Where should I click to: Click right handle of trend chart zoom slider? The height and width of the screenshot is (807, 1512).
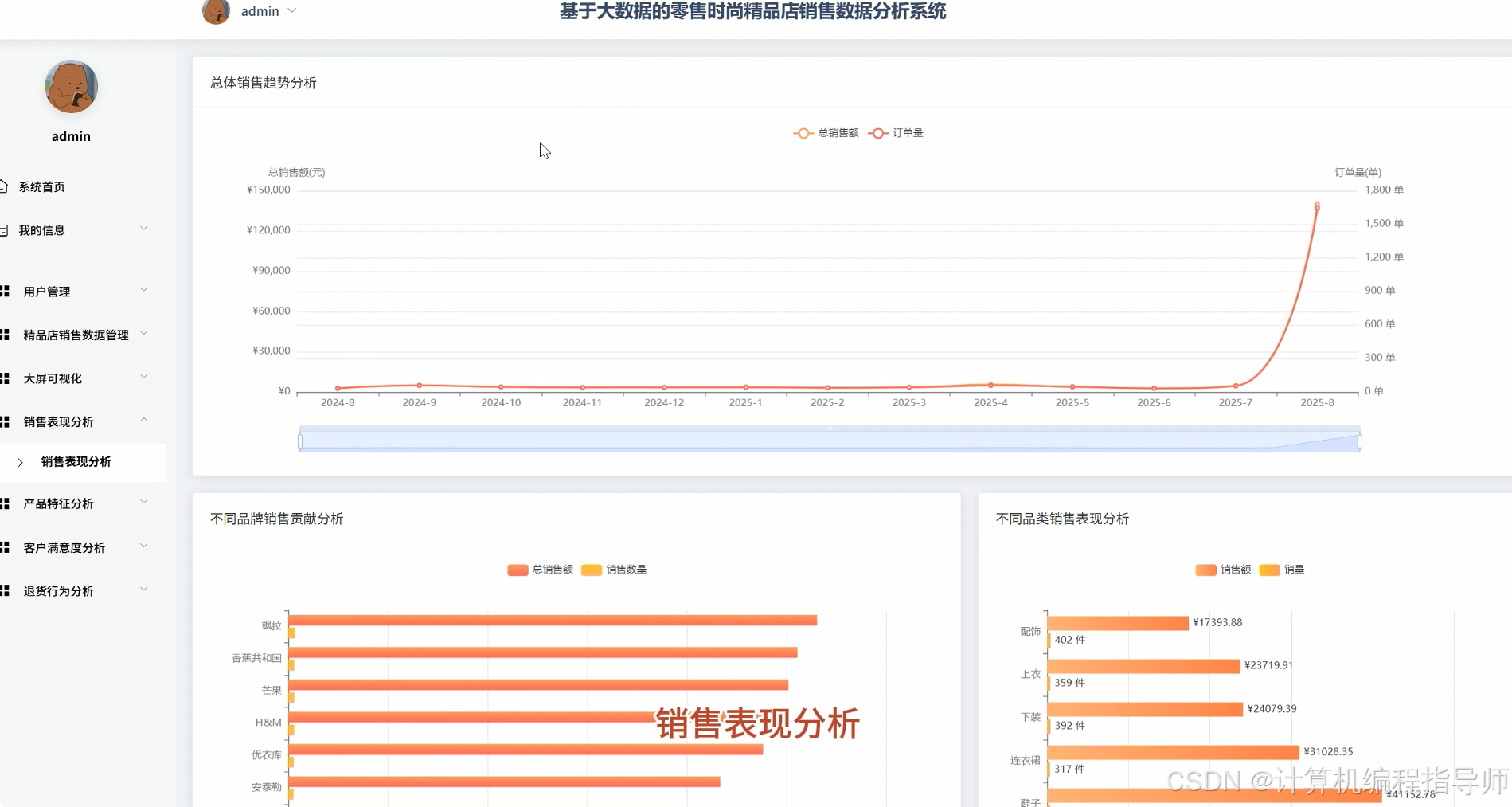click(x=1360, y=441)
